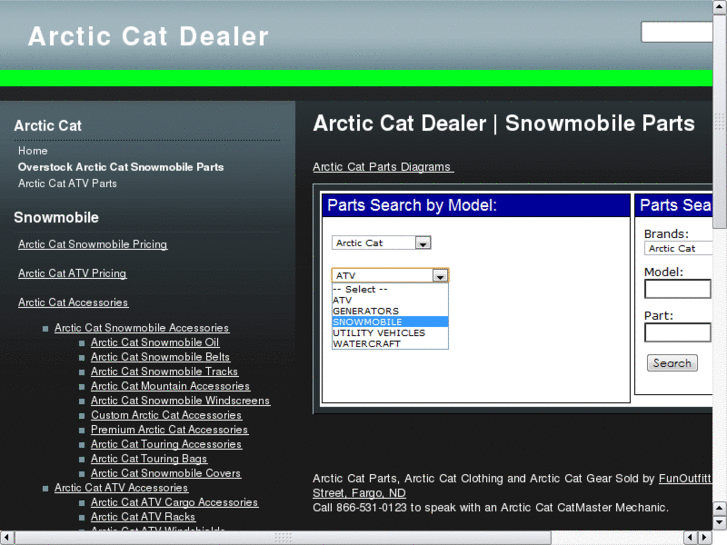Go to Home in sidebar
Viewport: 727px width, 545px height.
pyautogui.click(x=32, y=151)
